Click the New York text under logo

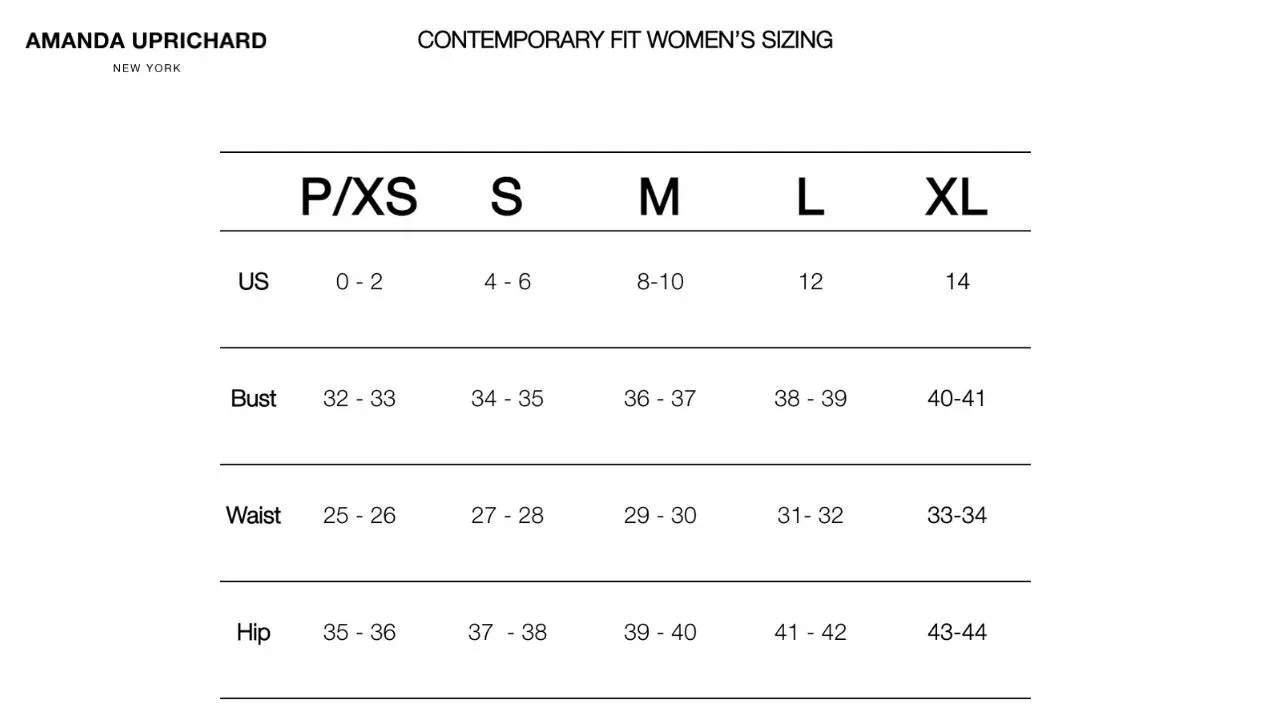pos(146,68)
